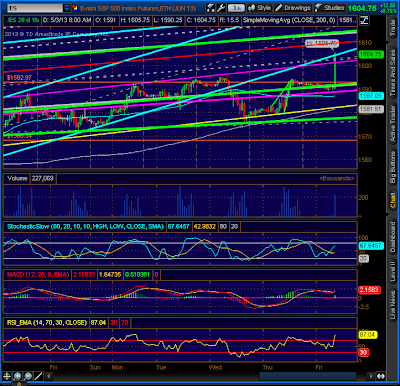Viewport: 400px width, 386px height.
Task: Open the chart share flask icon
Action: tap(210, 8)
